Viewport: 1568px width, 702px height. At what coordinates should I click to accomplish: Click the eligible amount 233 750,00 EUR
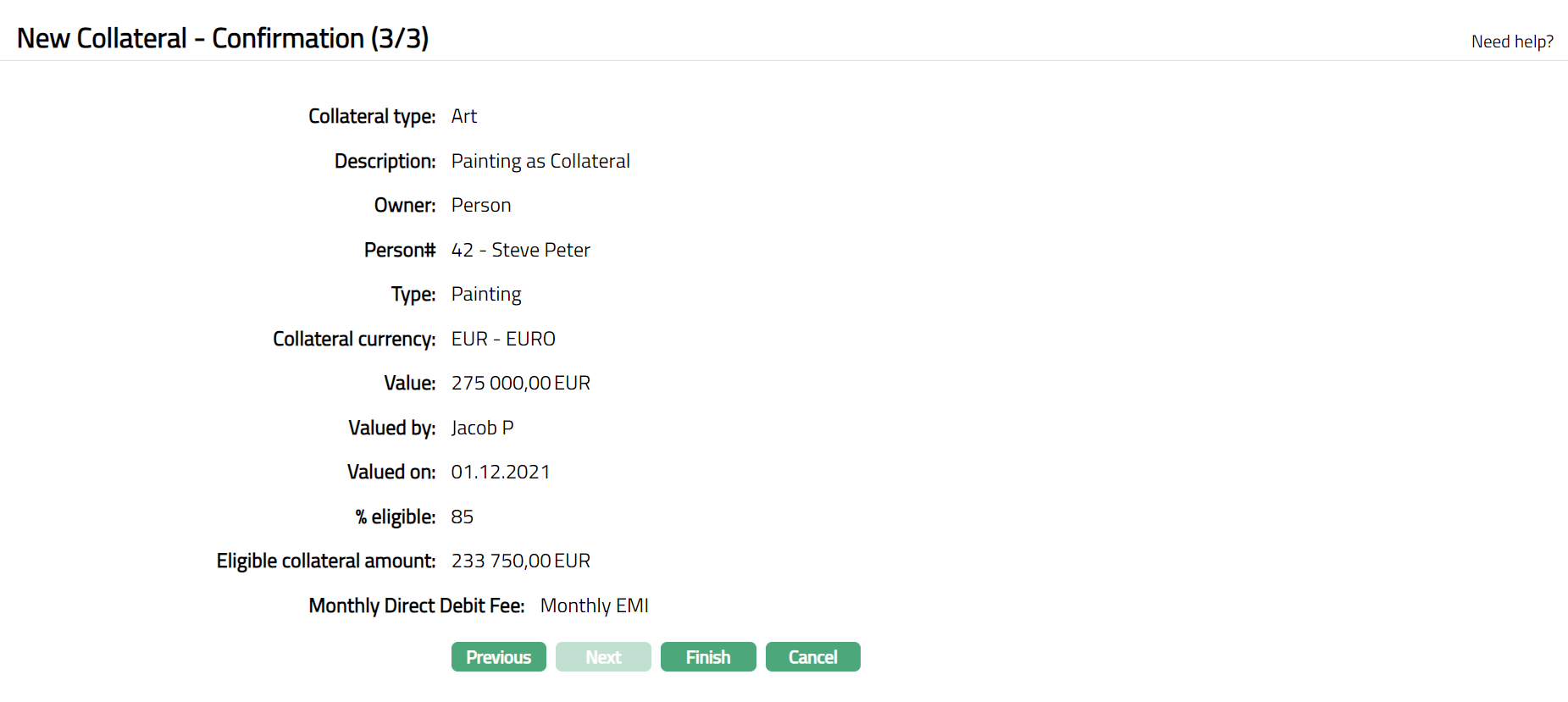pyautogui.click(x=520, y=561)
